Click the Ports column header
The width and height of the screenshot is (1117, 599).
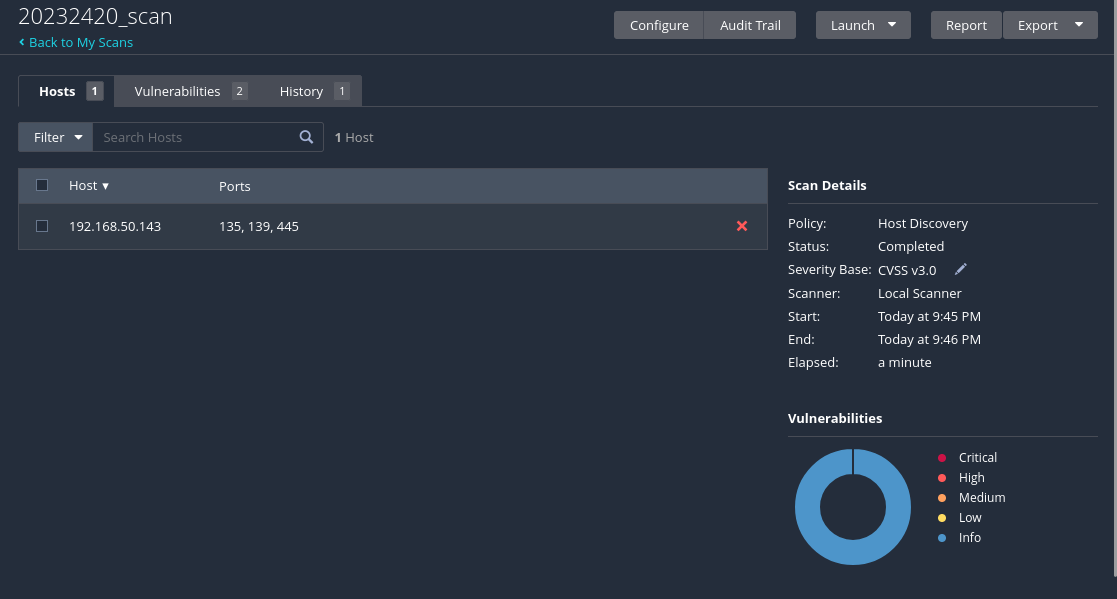point(234,186)
